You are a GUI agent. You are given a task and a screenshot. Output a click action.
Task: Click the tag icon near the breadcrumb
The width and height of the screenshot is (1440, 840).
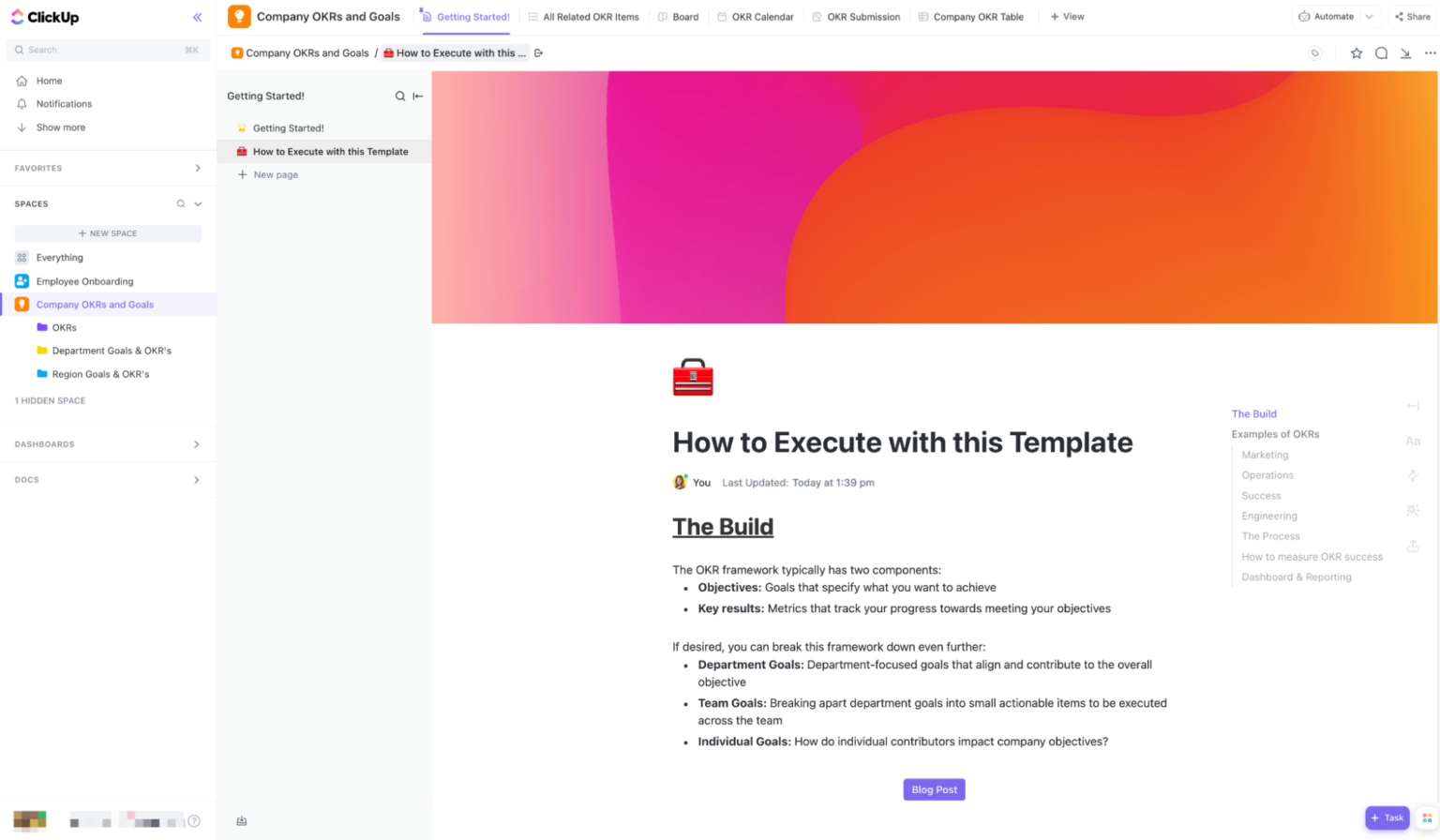pyautogui.click(x=1314, y=53)
